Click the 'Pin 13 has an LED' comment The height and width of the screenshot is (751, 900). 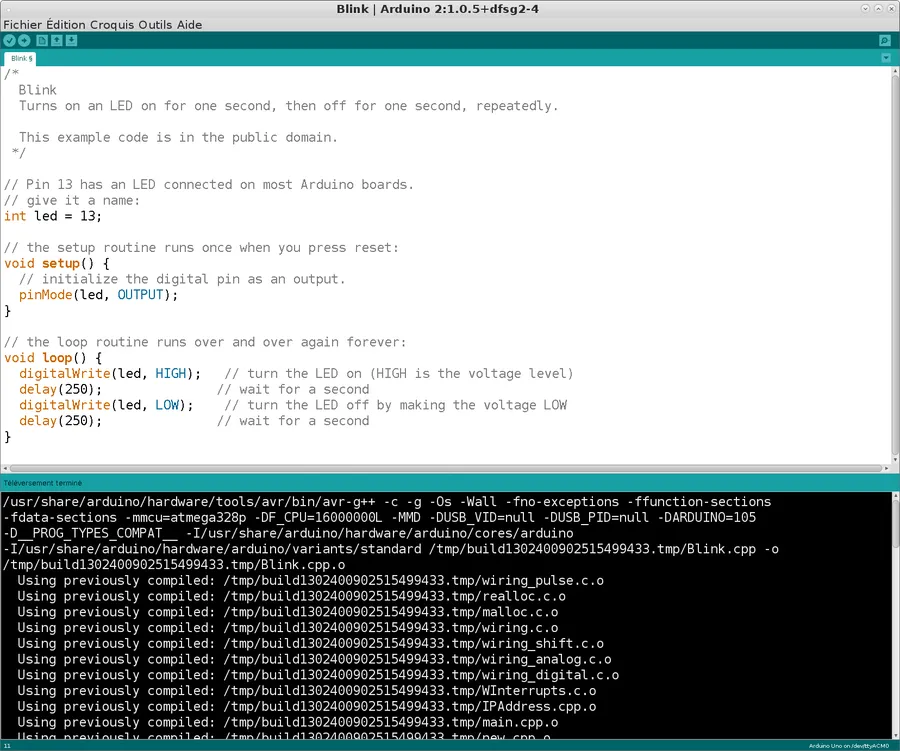(209, 185)
